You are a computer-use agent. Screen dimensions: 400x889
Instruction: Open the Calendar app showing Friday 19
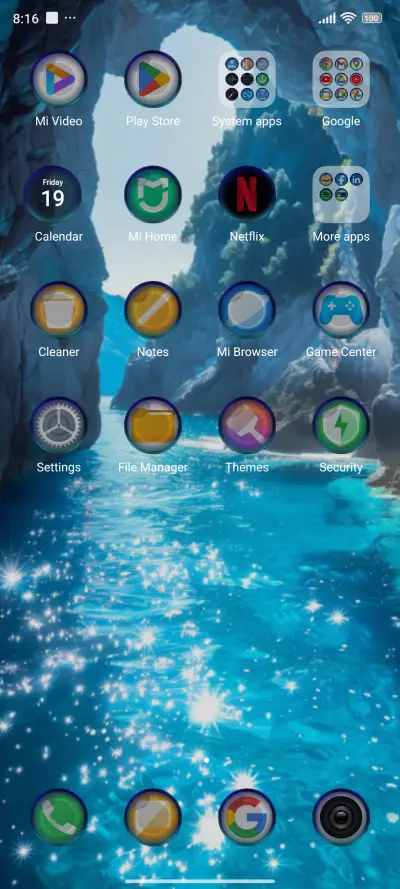[53, 194]
